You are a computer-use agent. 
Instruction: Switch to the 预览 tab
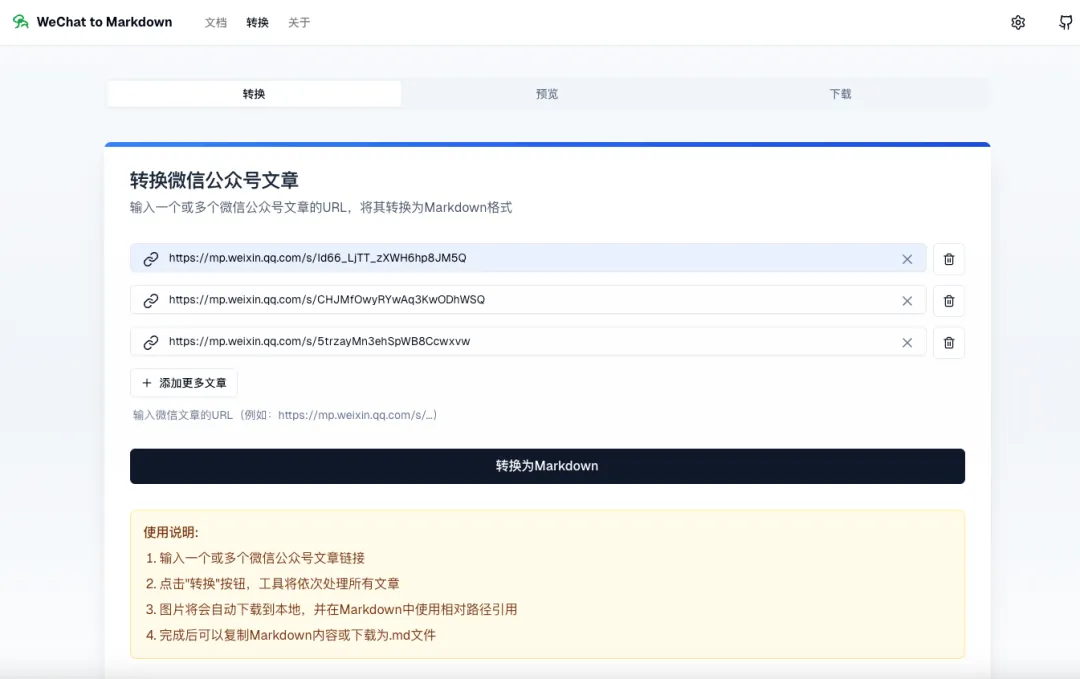[547, 94]
